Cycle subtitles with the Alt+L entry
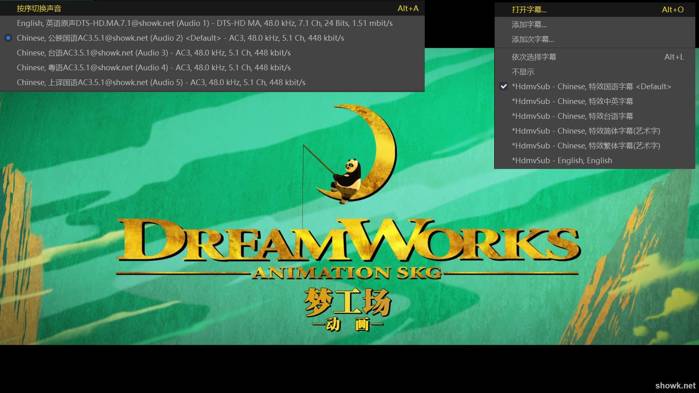This screenshot has height=393, width=699. pos(594,57)
